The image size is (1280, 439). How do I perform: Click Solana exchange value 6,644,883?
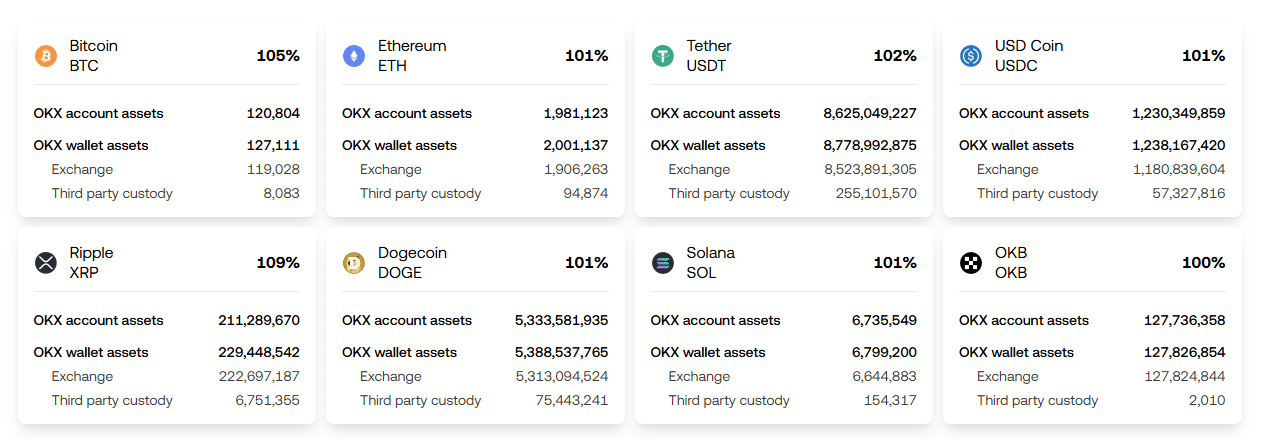[x=885, y=377]
